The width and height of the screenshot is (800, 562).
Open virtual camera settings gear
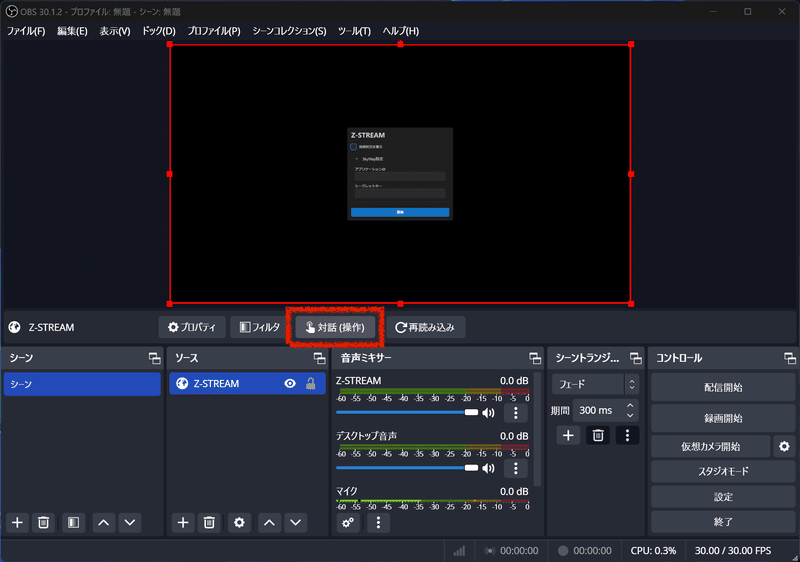784,447
